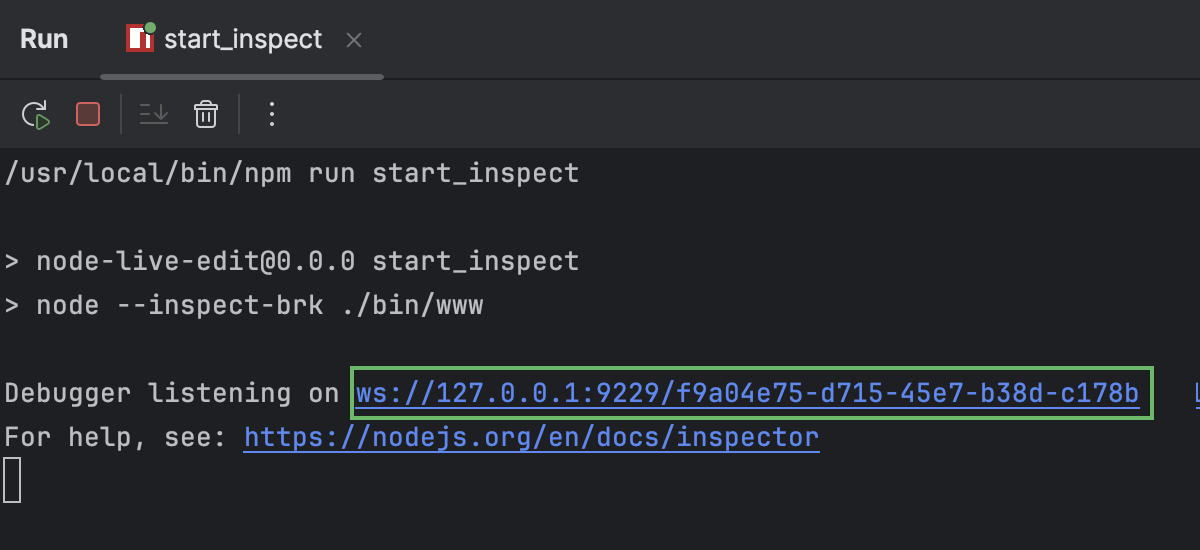Open the ws://127.0.0.1:9229 debugger link
Viewport: 1200px width, 550px height.
pyautogui.click(x=747, y=394)
